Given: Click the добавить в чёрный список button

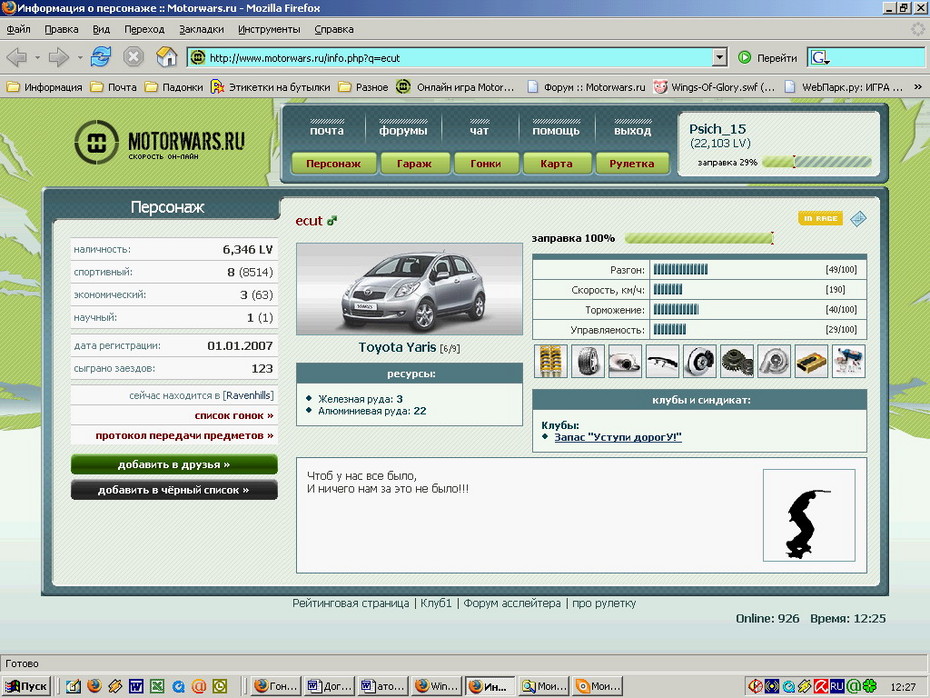Looking at the screenshot, I should coord(174,490).
